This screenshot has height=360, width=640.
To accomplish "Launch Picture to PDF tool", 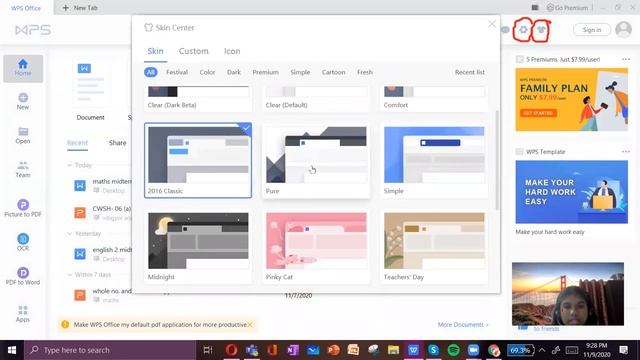I will click(x=23, y=208).
